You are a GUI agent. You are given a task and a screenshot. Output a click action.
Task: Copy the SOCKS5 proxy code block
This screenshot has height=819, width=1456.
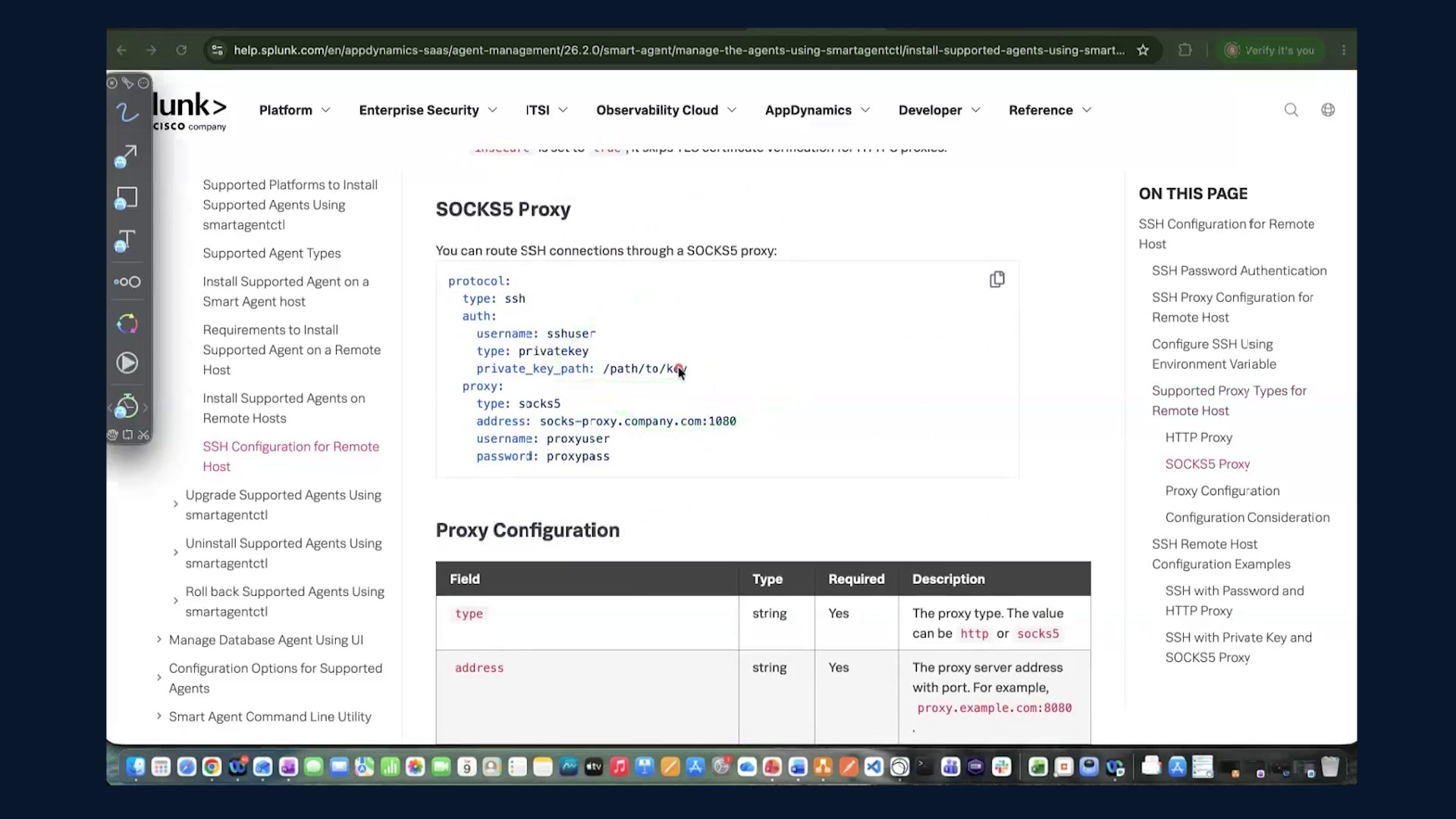click(x=997, y=280)
